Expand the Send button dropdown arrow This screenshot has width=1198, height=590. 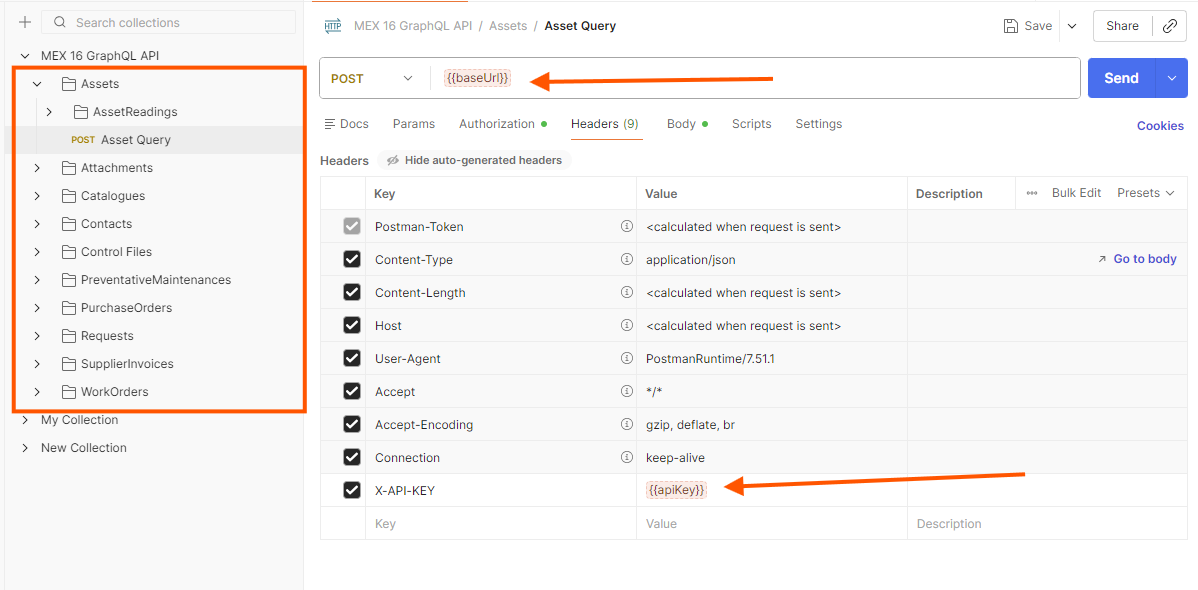pyautogui.click(x=1171, y=78)
